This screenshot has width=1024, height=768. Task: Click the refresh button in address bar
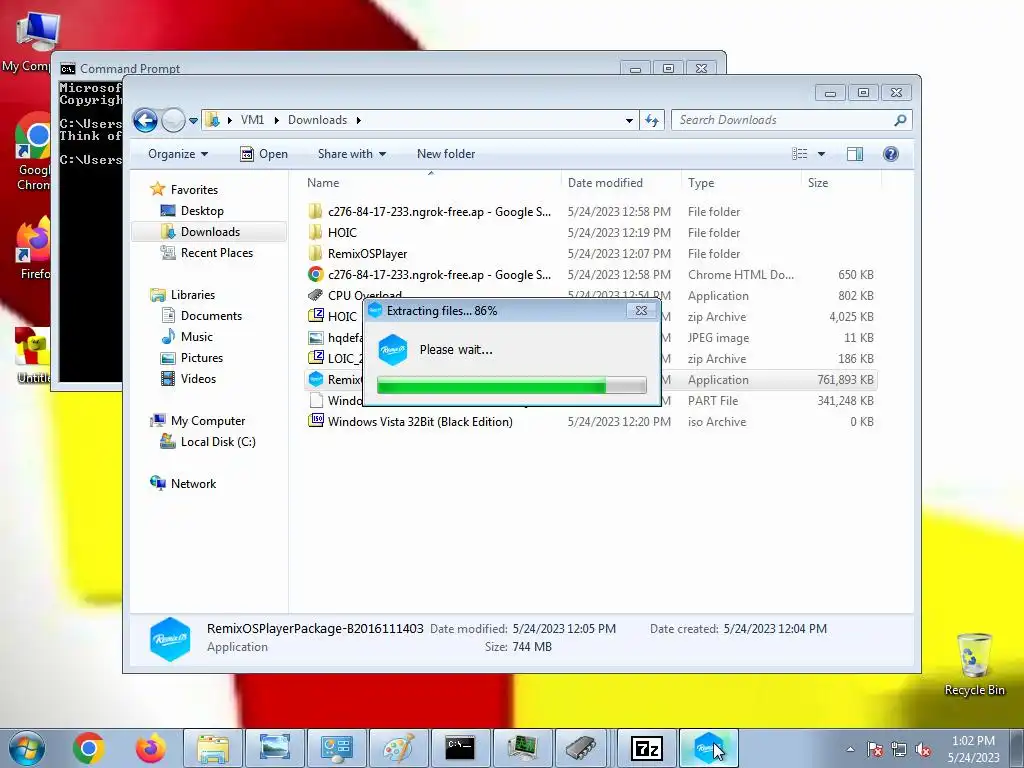[652, 120]
